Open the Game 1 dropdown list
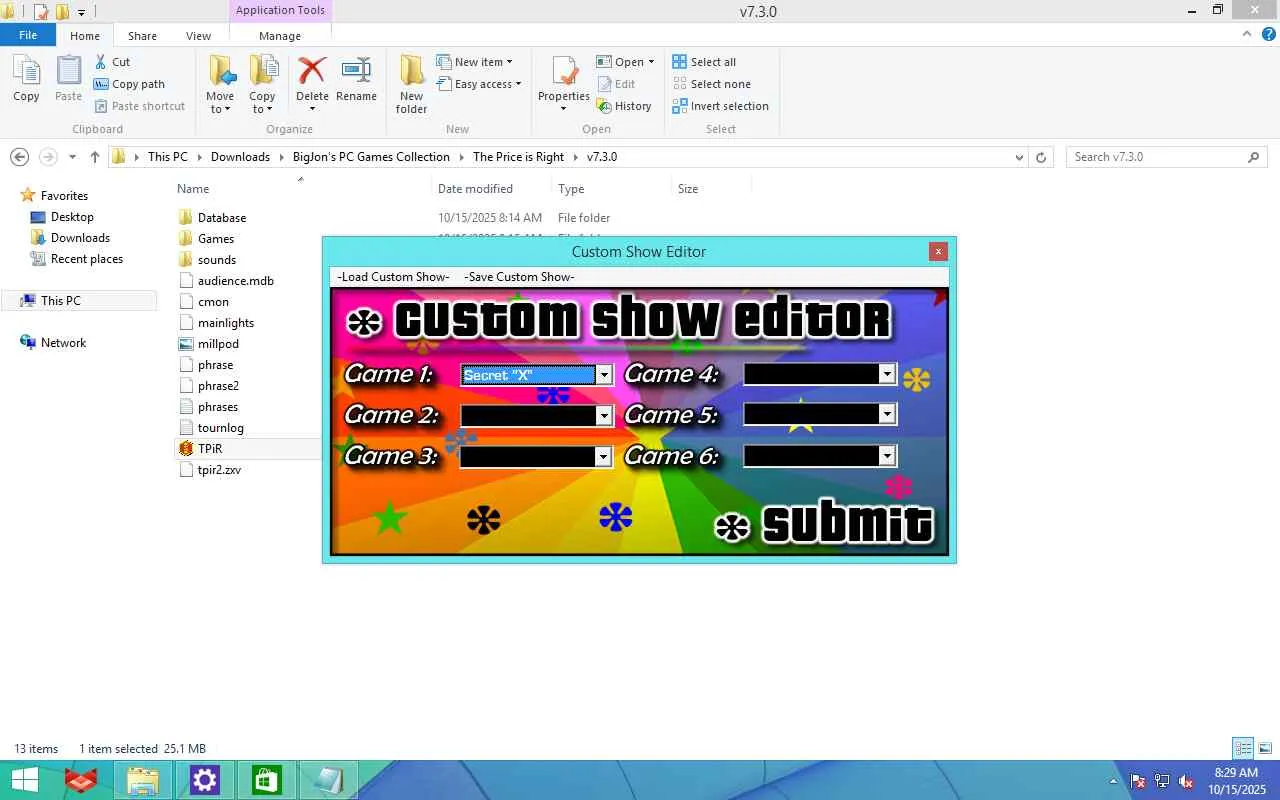The width and height of the screenshot is (1280, 800). click(x=604, y=375)
